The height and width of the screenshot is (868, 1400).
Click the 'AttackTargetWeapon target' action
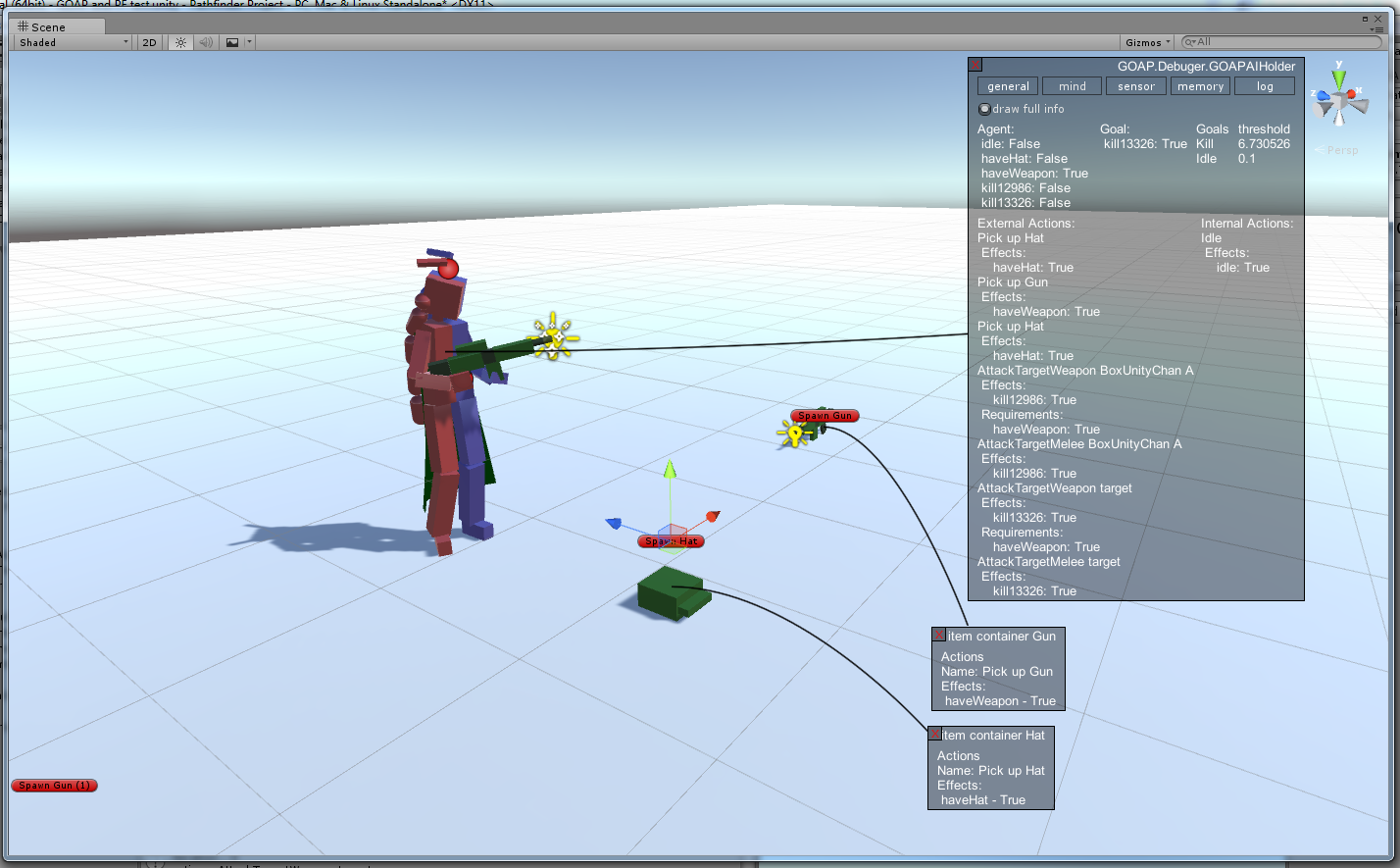coord(1055,488)
